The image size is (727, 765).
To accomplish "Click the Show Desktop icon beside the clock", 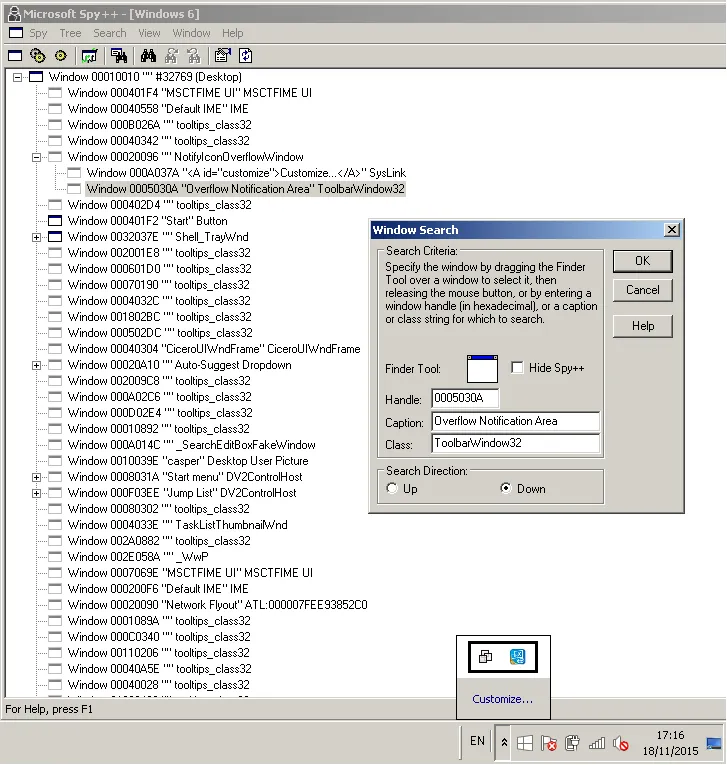I will tap(714, 744).
